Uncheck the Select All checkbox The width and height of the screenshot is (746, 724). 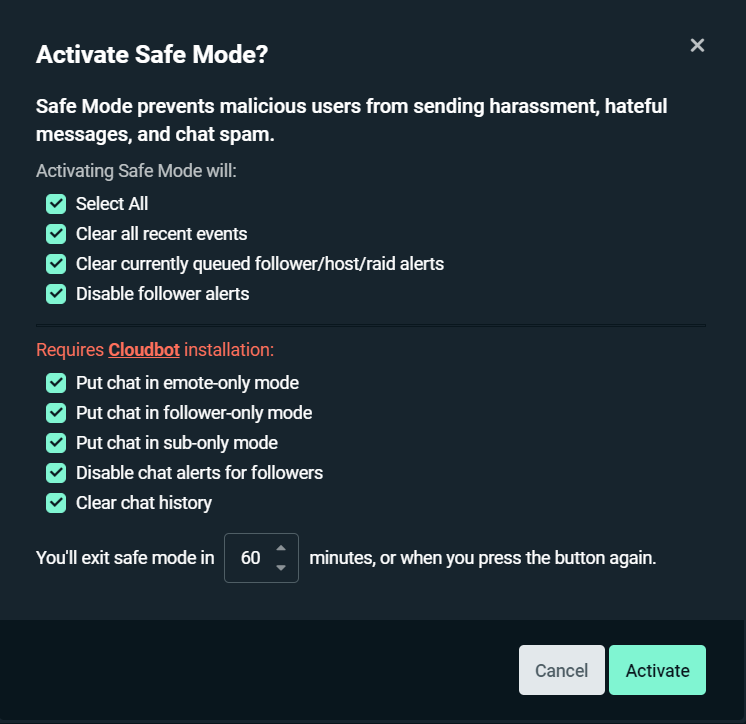pos(56,204)
